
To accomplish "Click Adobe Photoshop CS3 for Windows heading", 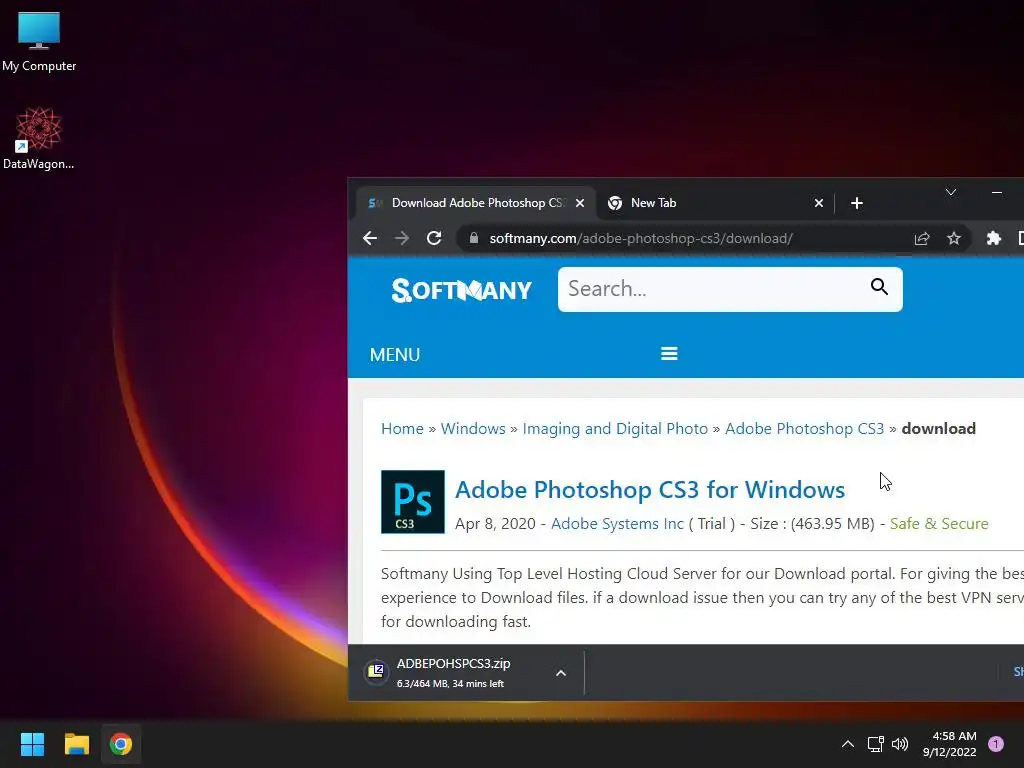I will [x=650, y=490].
